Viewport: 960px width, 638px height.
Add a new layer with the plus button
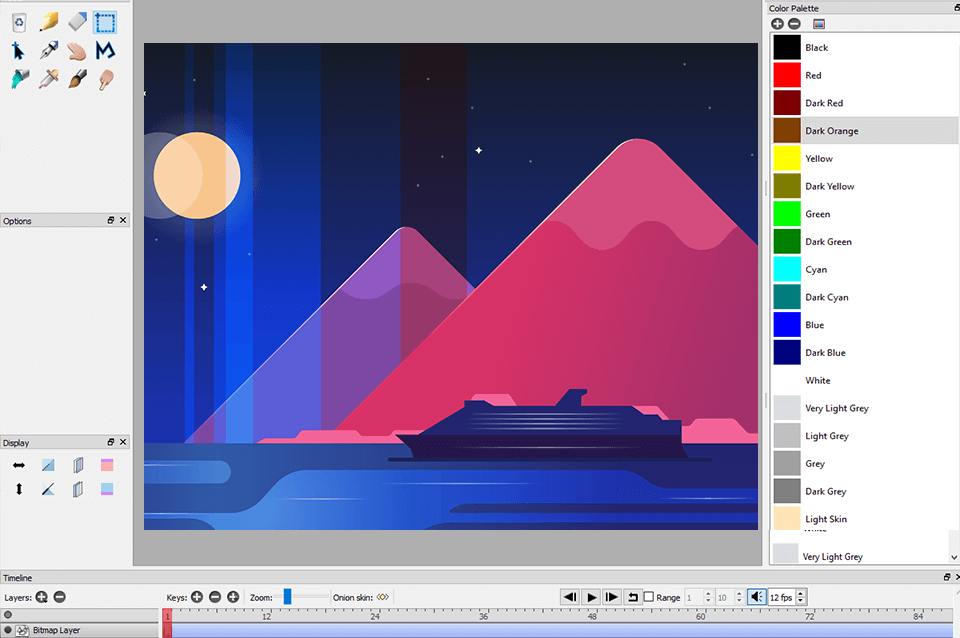pos(42,597)
